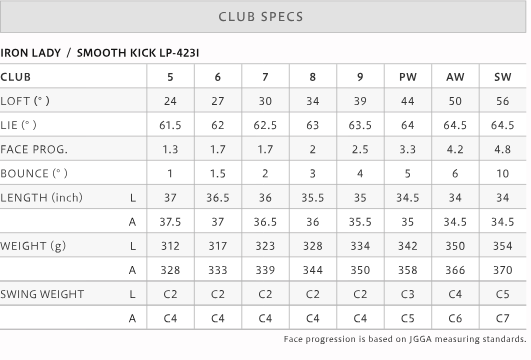Select the BOUNCE row label
This screenshot has height=360, width=531.
tap(34, 173)
